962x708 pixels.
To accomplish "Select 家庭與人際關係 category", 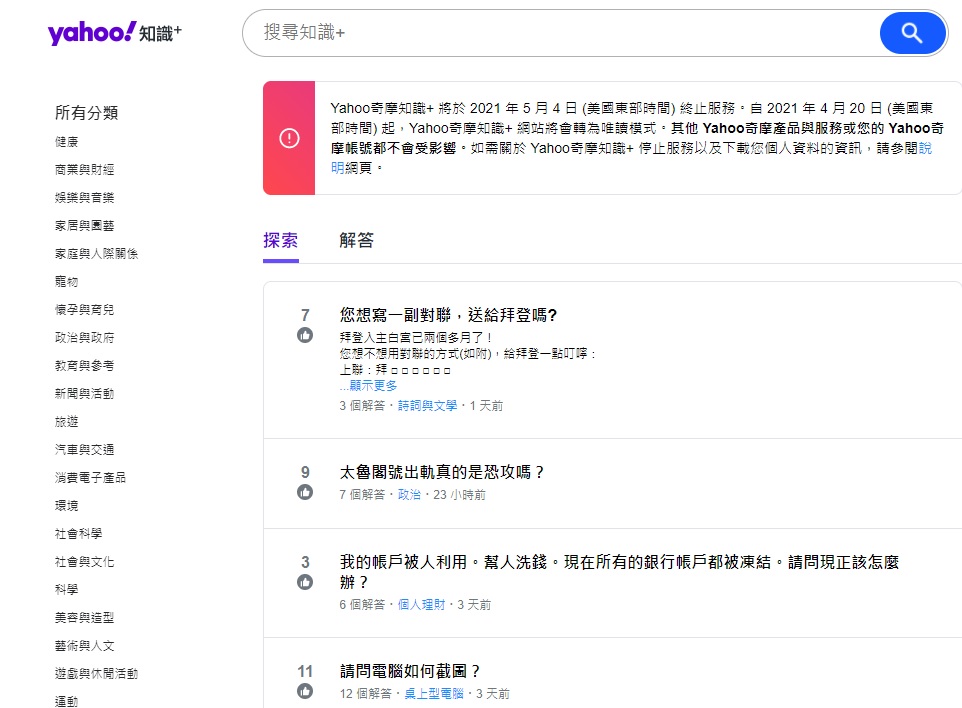I will pos(96,253).
